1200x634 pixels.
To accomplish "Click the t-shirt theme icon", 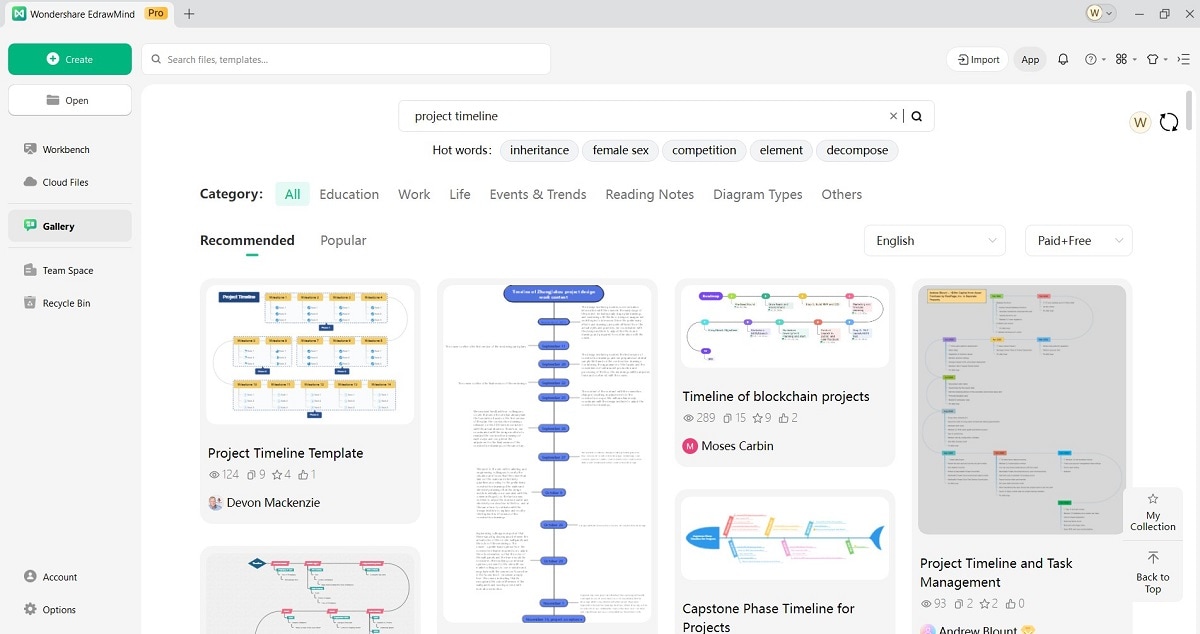I will click(x=1151, y=59).
